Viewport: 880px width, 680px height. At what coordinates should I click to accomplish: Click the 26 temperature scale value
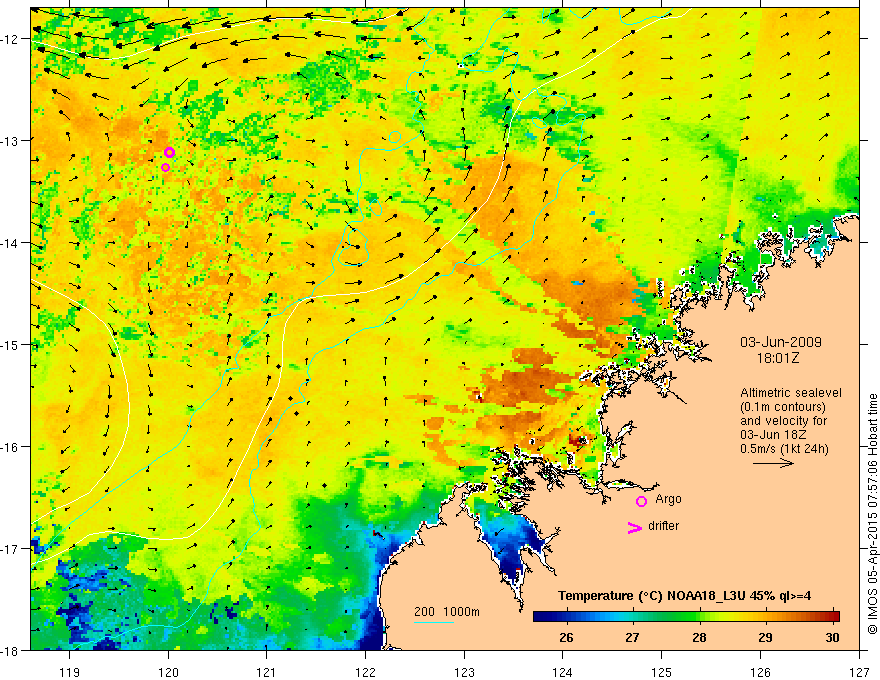point(566,637)
